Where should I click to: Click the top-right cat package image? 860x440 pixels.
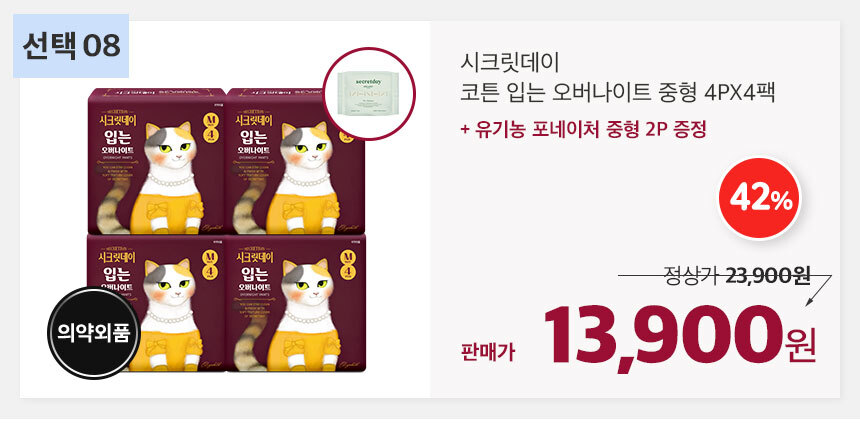tap(296, 161)
